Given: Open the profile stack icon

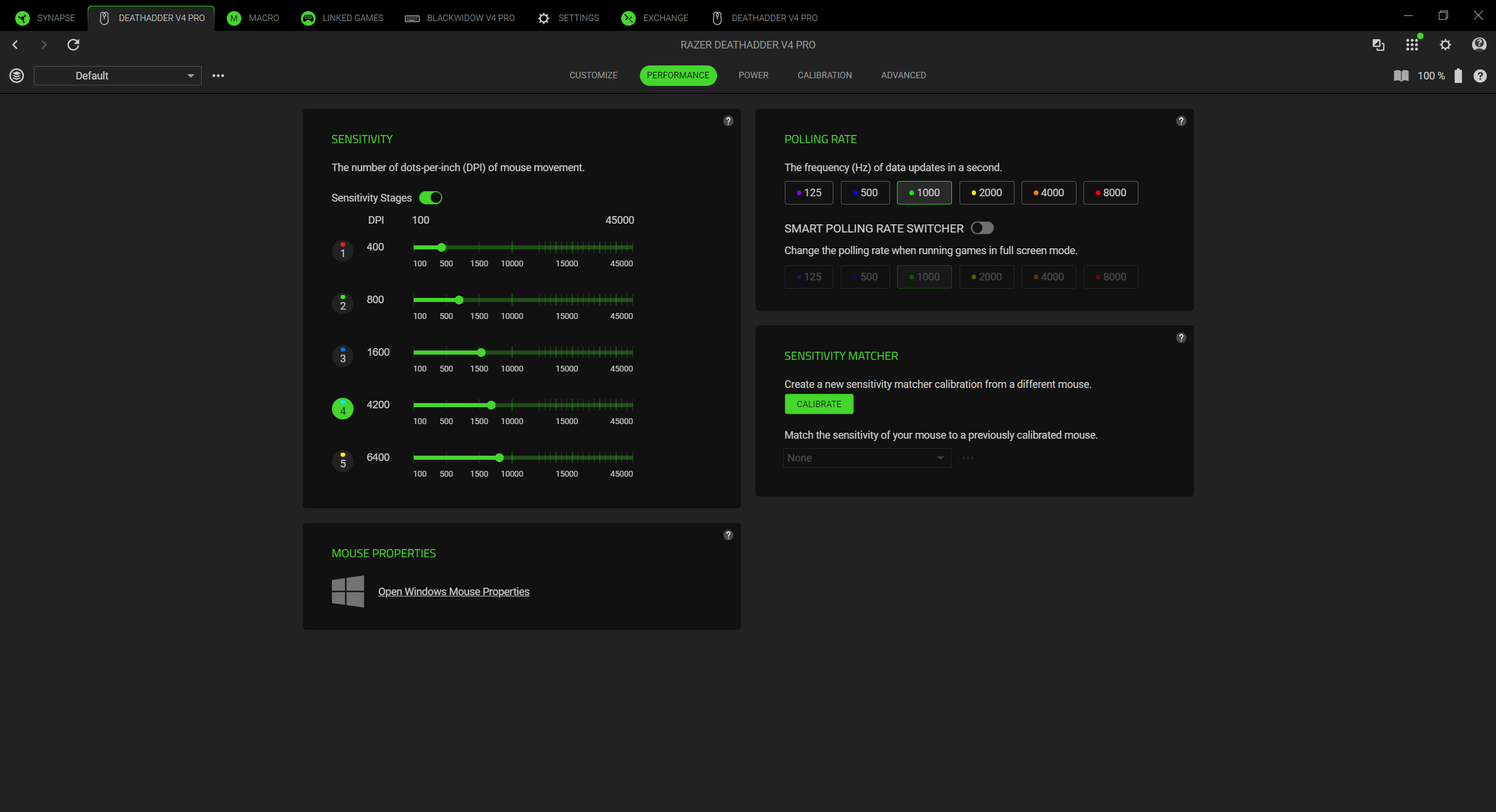Looking at the screenshot, I should pyautogui.click(x=17, y=75).
